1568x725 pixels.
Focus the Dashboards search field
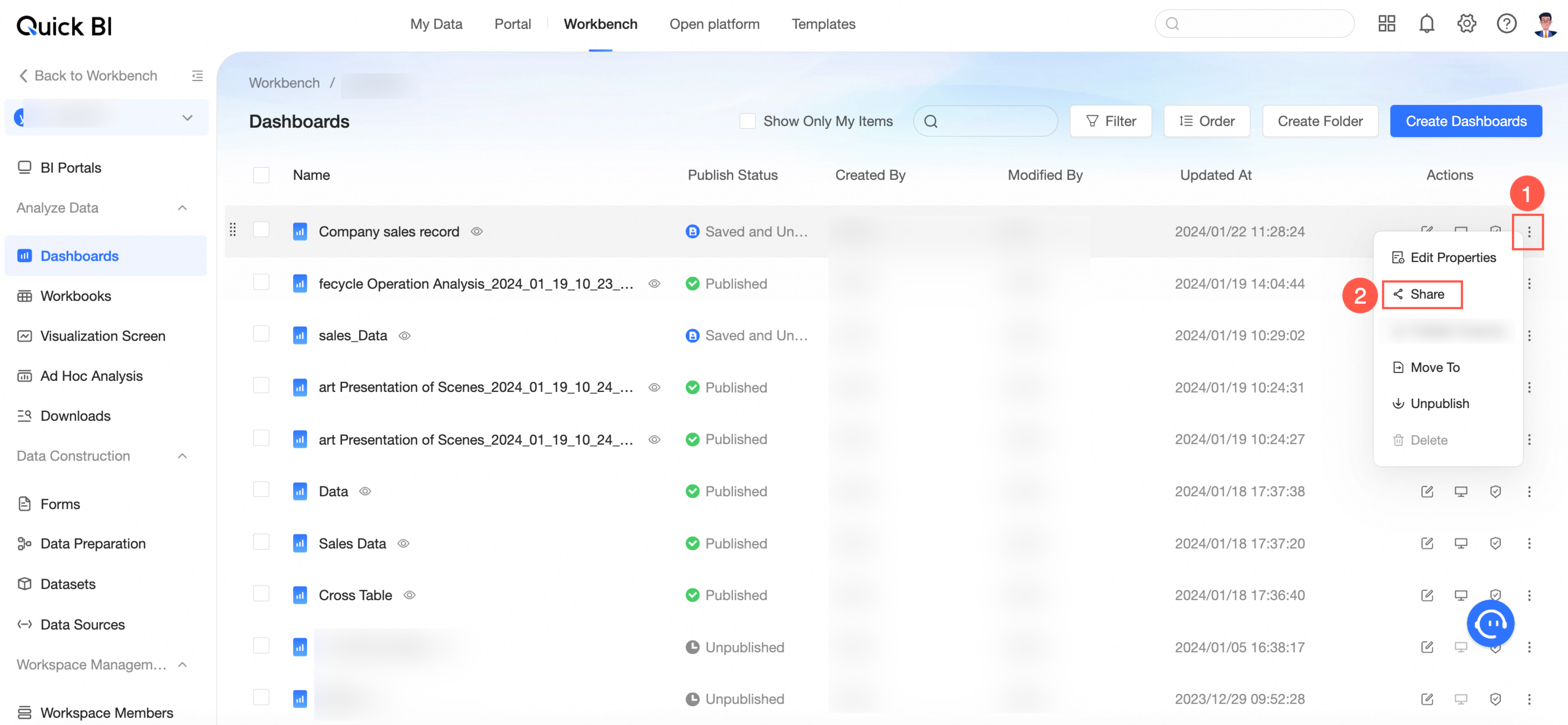(985, 121)
